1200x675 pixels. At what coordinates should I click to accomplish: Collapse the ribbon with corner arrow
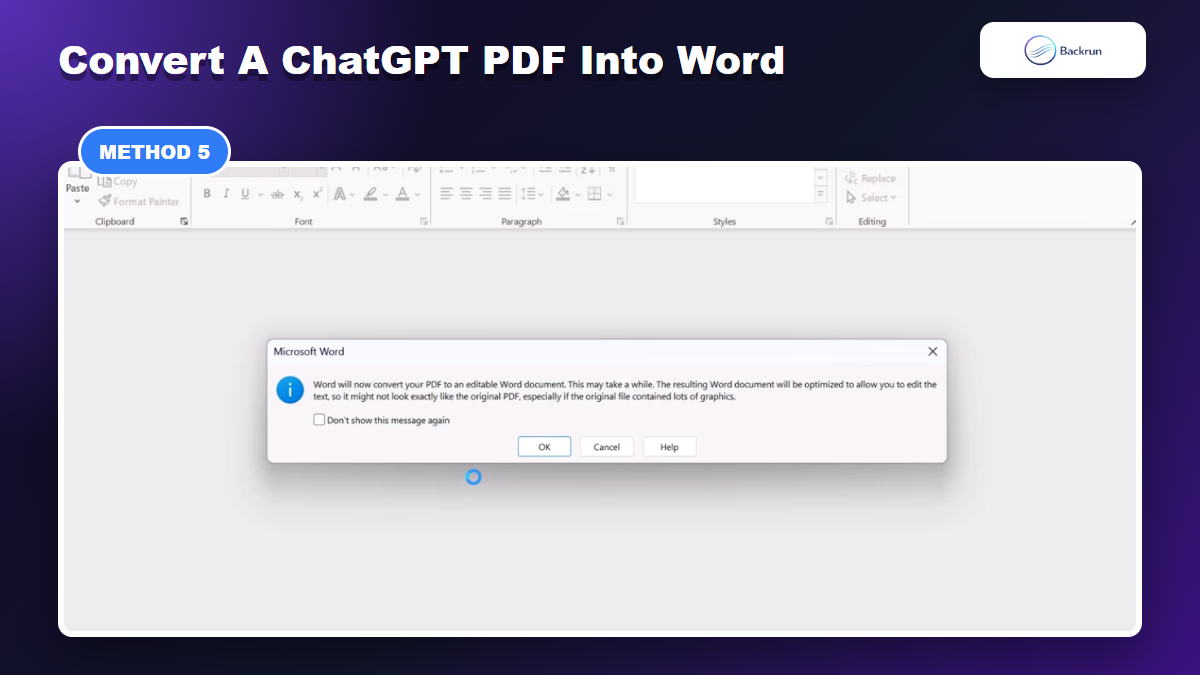(x=1133, y=222)
